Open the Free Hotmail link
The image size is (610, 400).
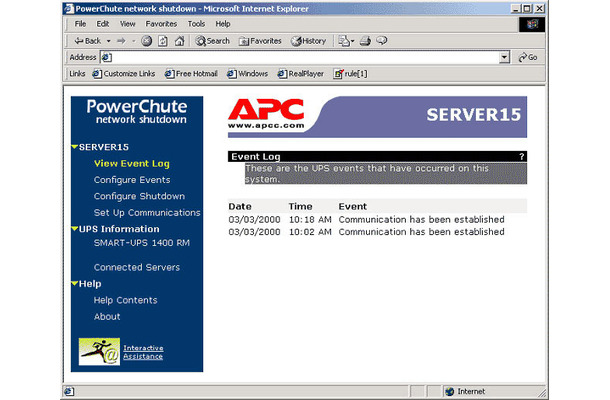191,74
